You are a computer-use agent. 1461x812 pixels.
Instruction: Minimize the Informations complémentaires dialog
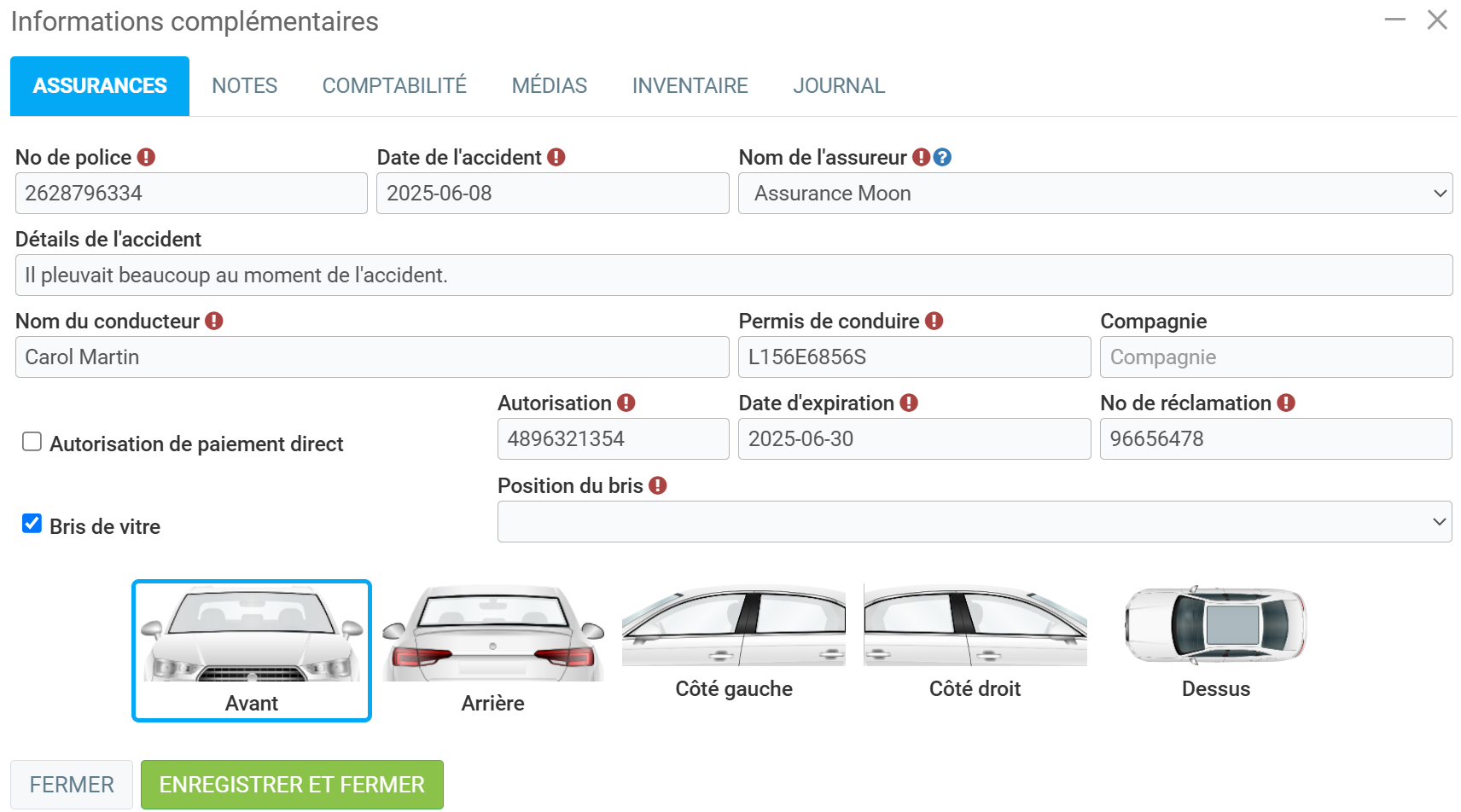coord(1394,20)
